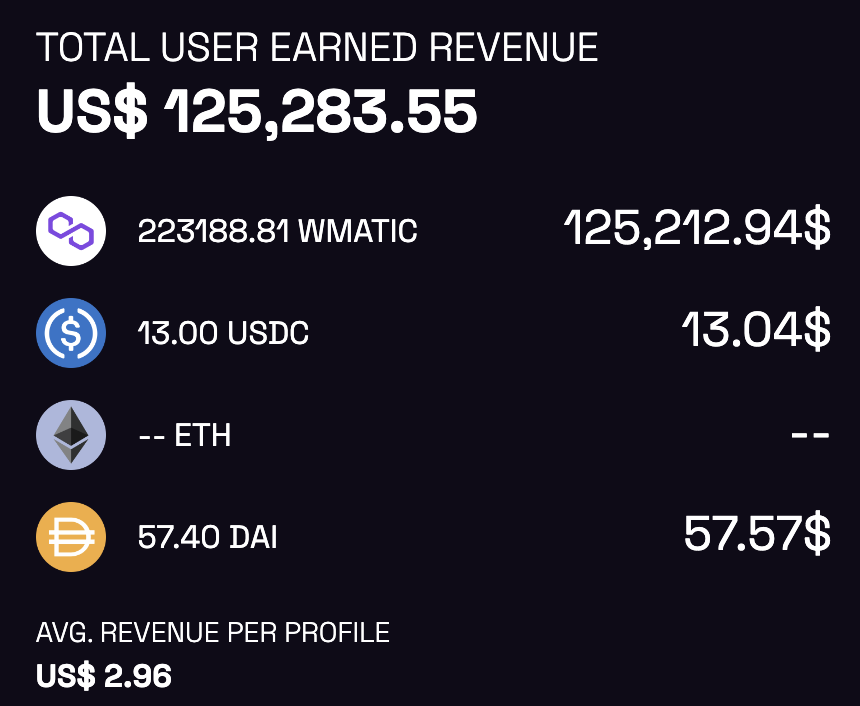Click the ETH dollar value placeholder dashes
This screenshot has width=860, height=706.
pyautogui.click(x=809, y=436)
